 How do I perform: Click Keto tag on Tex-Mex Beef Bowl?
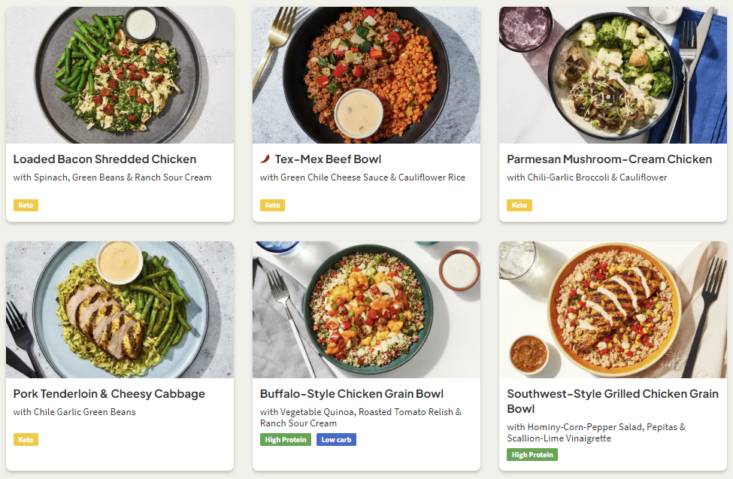click(x=272, y=205)
